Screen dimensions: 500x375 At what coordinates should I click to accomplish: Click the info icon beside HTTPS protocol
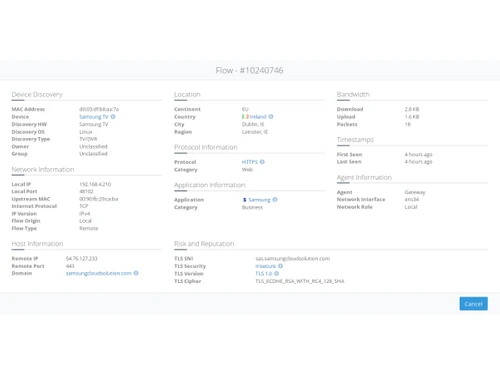[x=262, y=162]
